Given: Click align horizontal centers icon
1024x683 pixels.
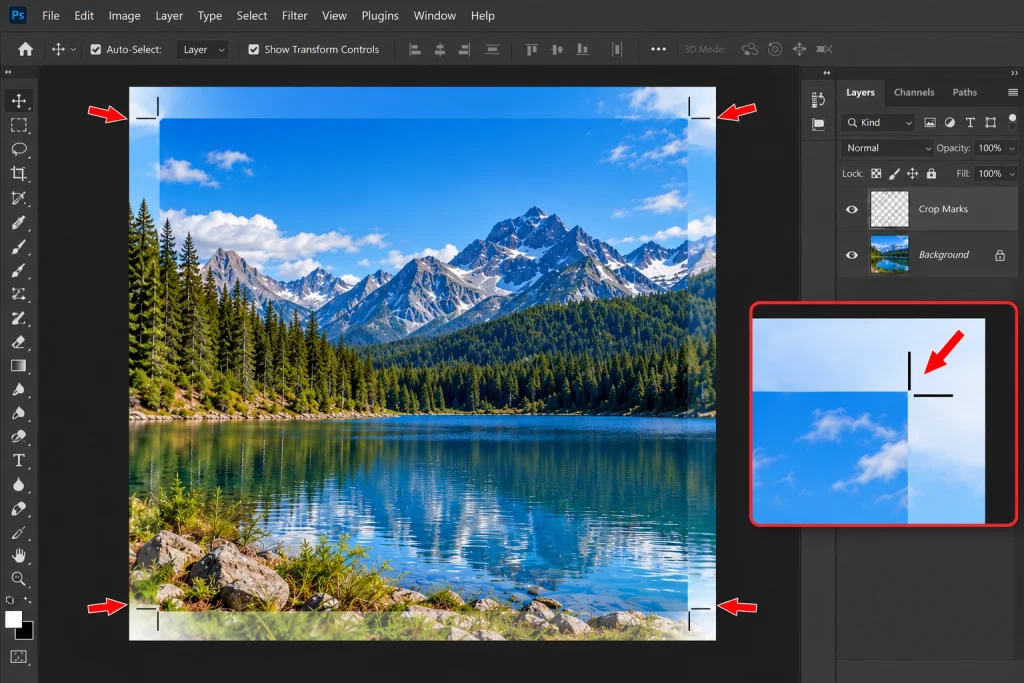Looking at the screenshot, I should (x=440, y=49).
